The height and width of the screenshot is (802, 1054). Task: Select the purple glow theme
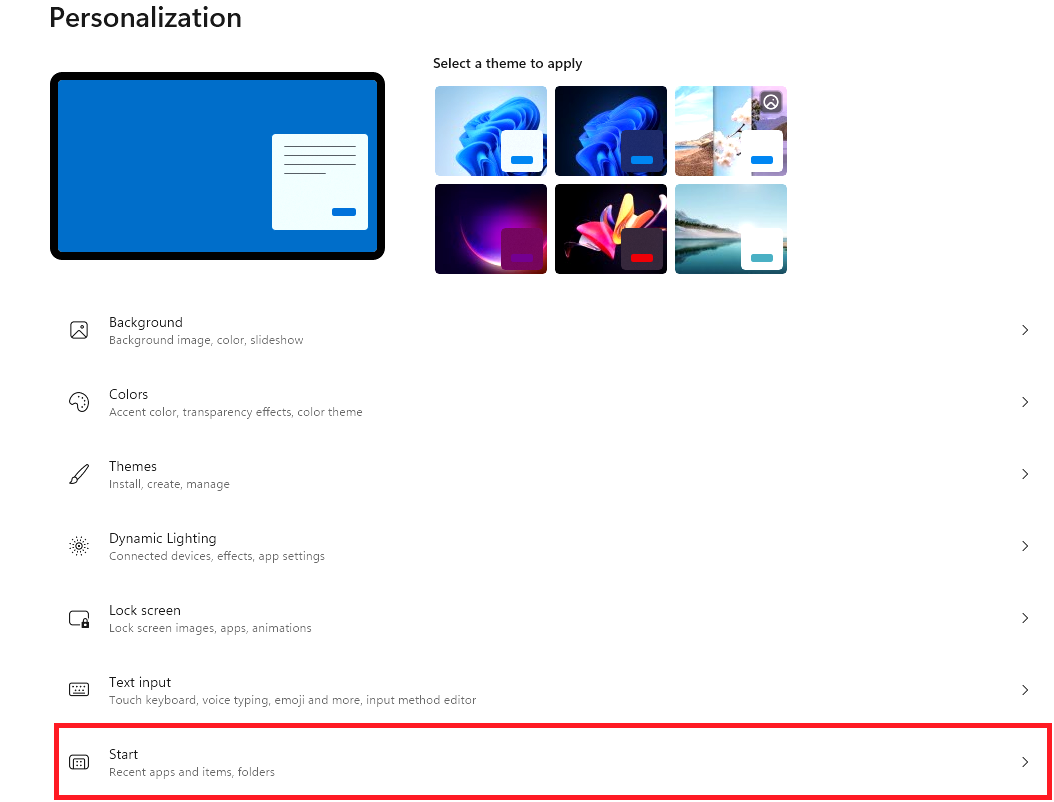[490, 228]
